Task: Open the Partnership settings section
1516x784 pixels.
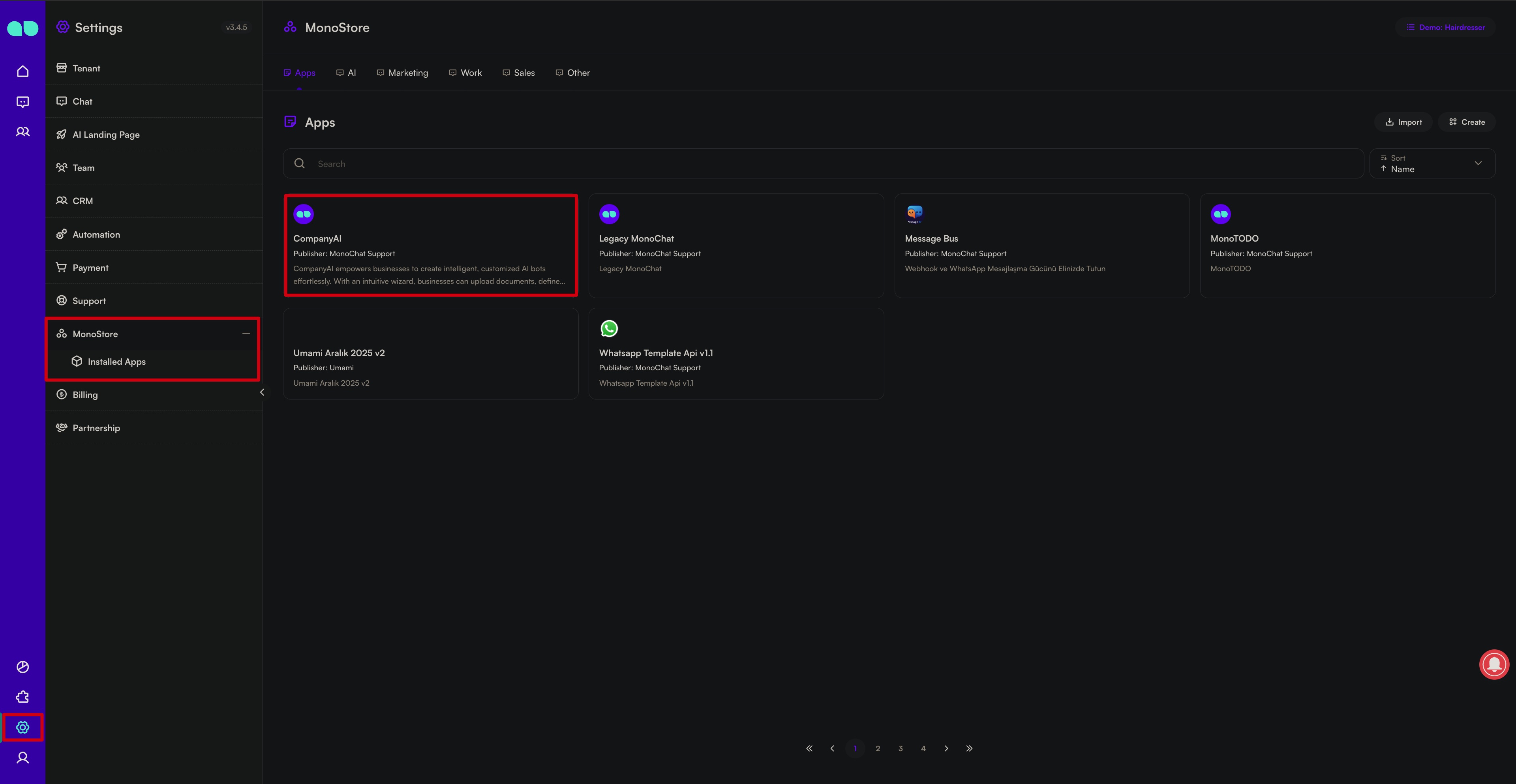Action: [96, 427]
